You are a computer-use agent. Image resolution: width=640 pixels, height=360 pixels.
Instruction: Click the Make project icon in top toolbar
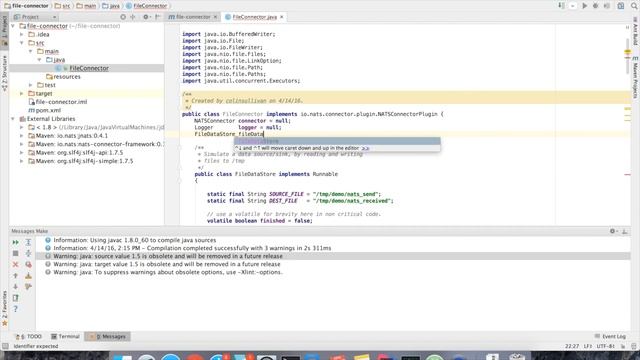(562, 6)
